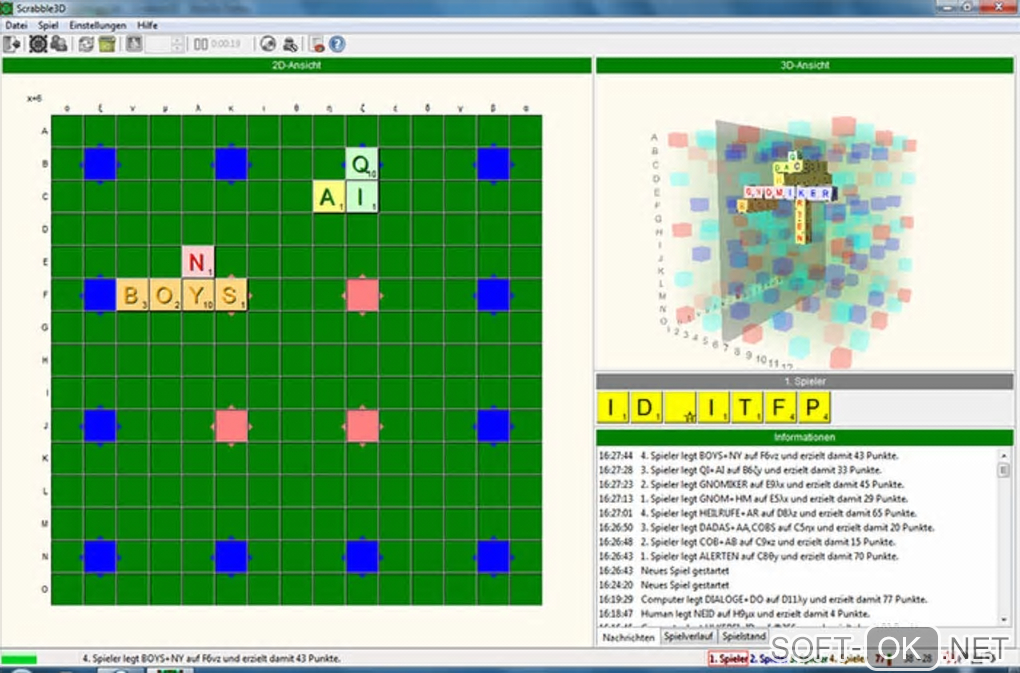Select the I tile left of T in rack
The image size is (1020, 673).
click(x=713, y=408)
